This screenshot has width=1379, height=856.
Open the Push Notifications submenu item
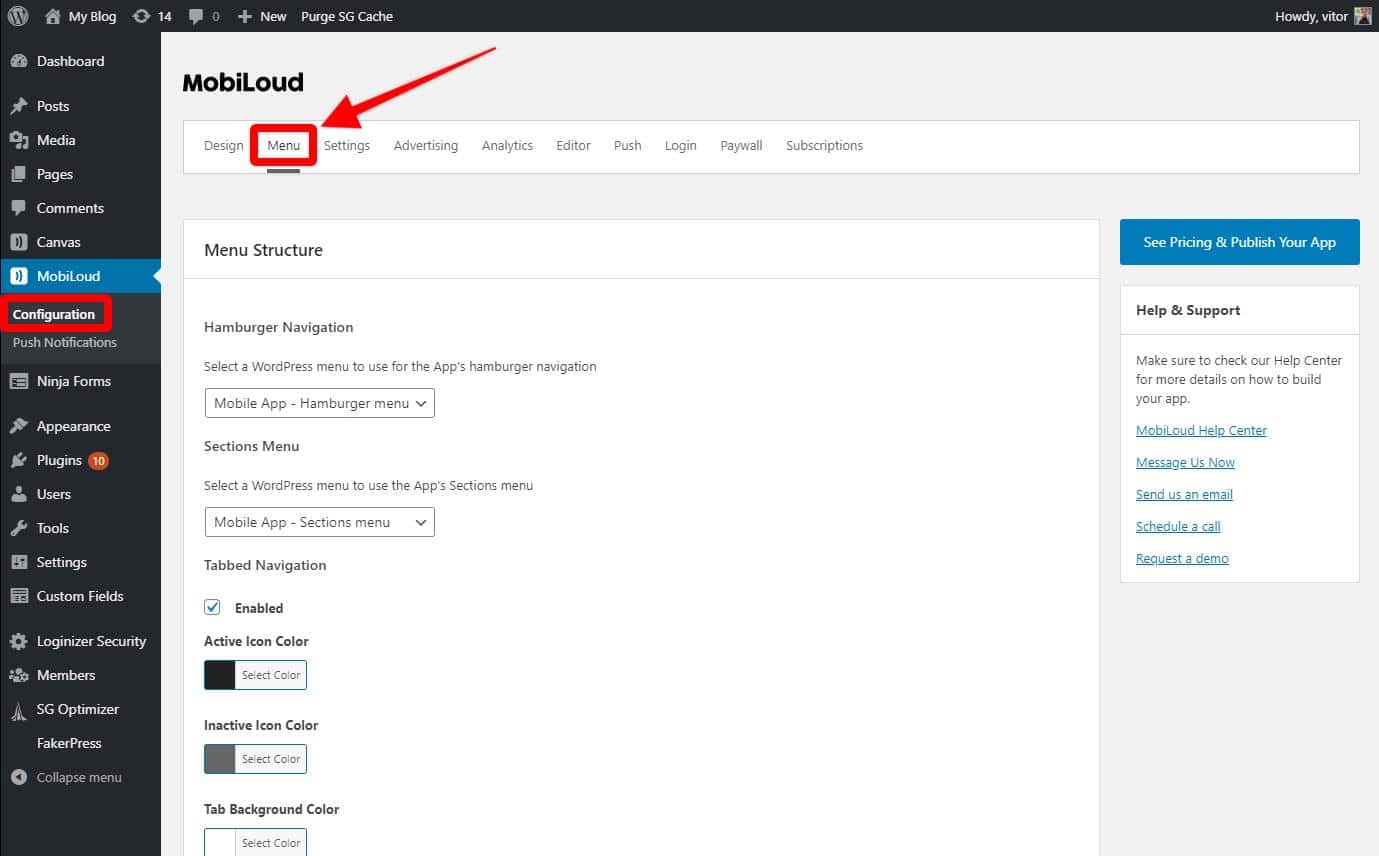[65, 342]
